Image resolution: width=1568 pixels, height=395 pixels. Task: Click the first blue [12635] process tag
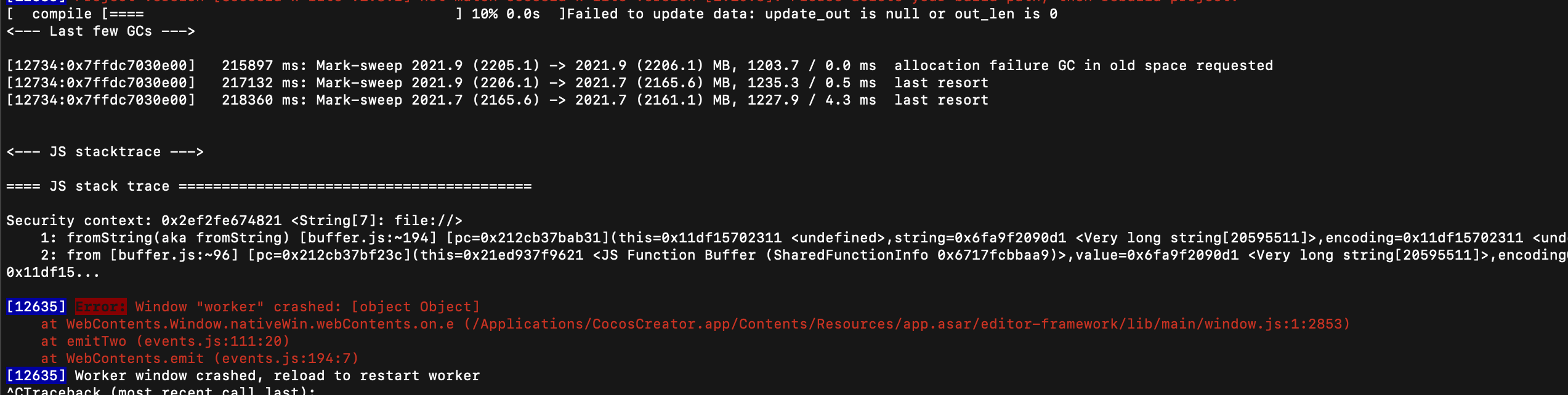coord(36,306)
